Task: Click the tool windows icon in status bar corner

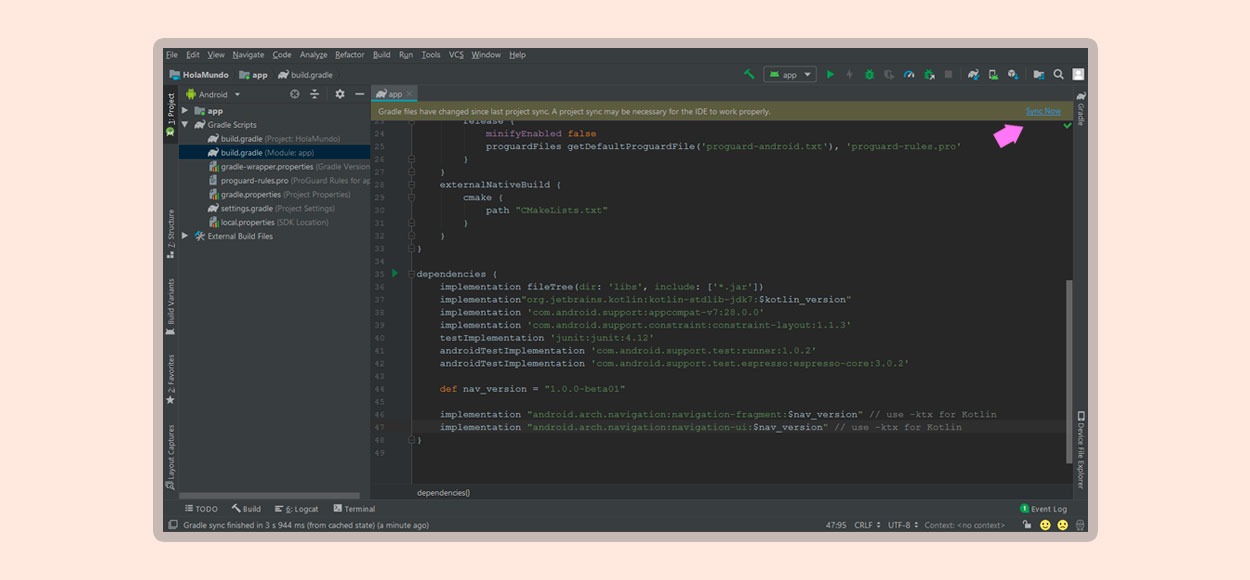Action: [172, 525]
